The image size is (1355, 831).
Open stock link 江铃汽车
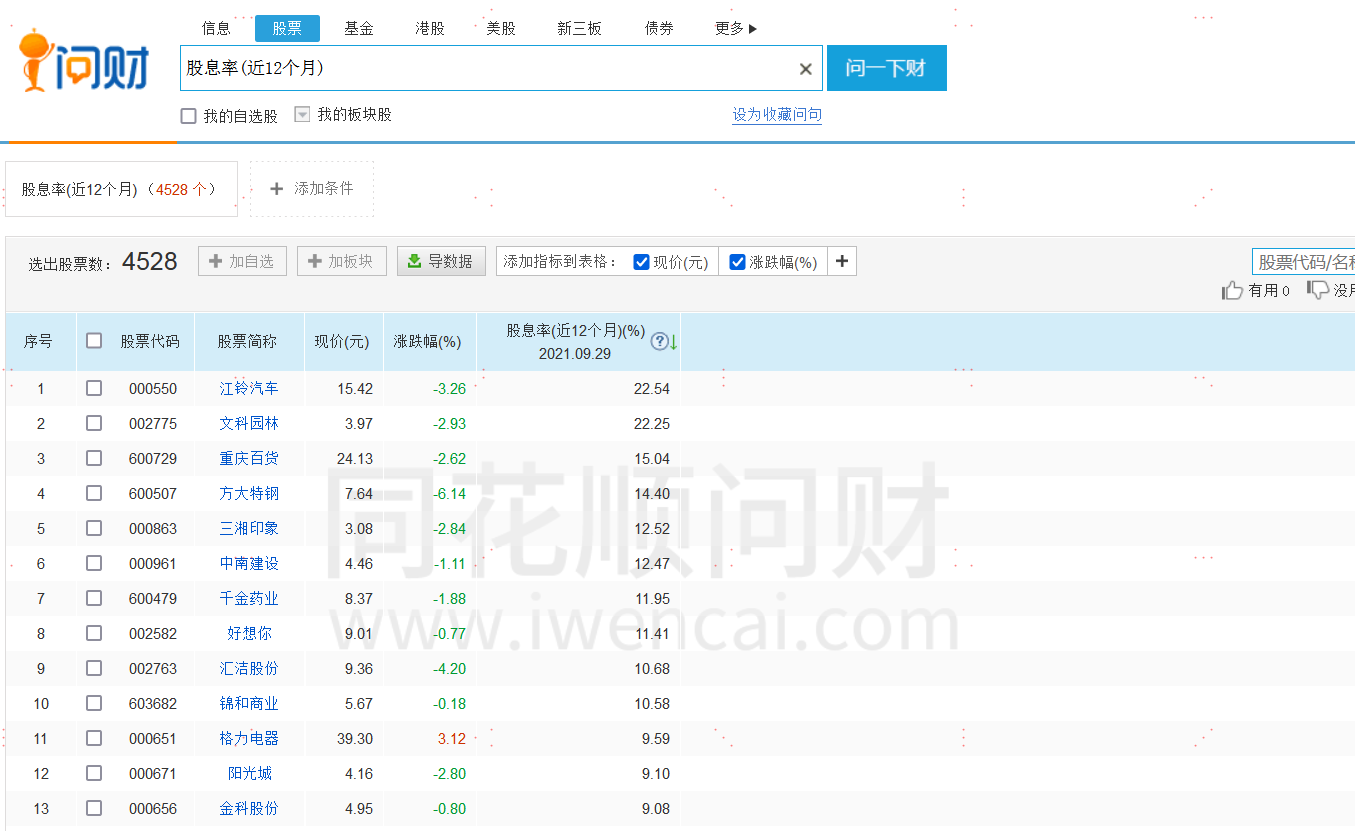(249, 388)
